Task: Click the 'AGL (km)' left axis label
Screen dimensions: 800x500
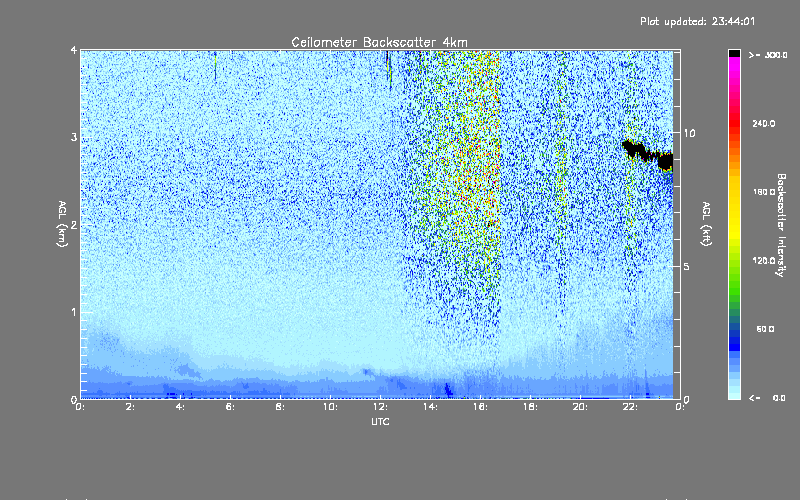Action: click(62, 224)
